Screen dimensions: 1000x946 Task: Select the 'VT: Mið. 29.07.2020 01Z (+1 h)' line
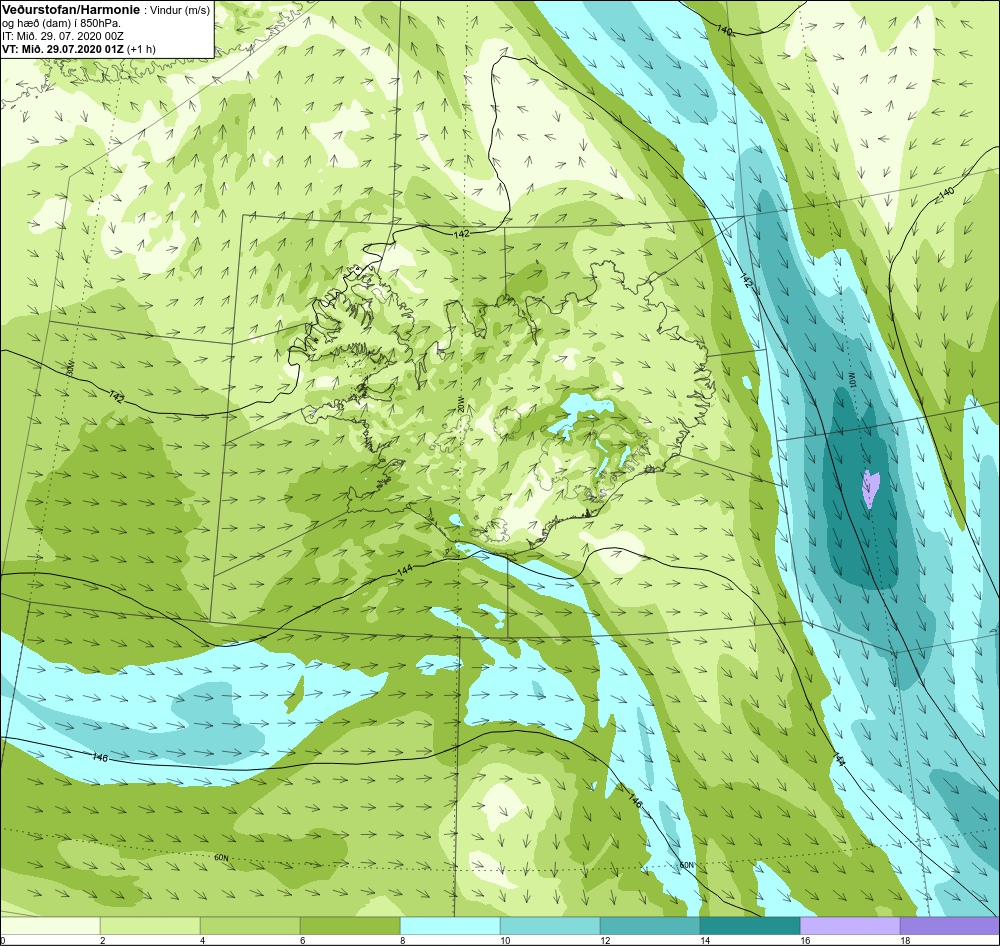tap(78, 49)
